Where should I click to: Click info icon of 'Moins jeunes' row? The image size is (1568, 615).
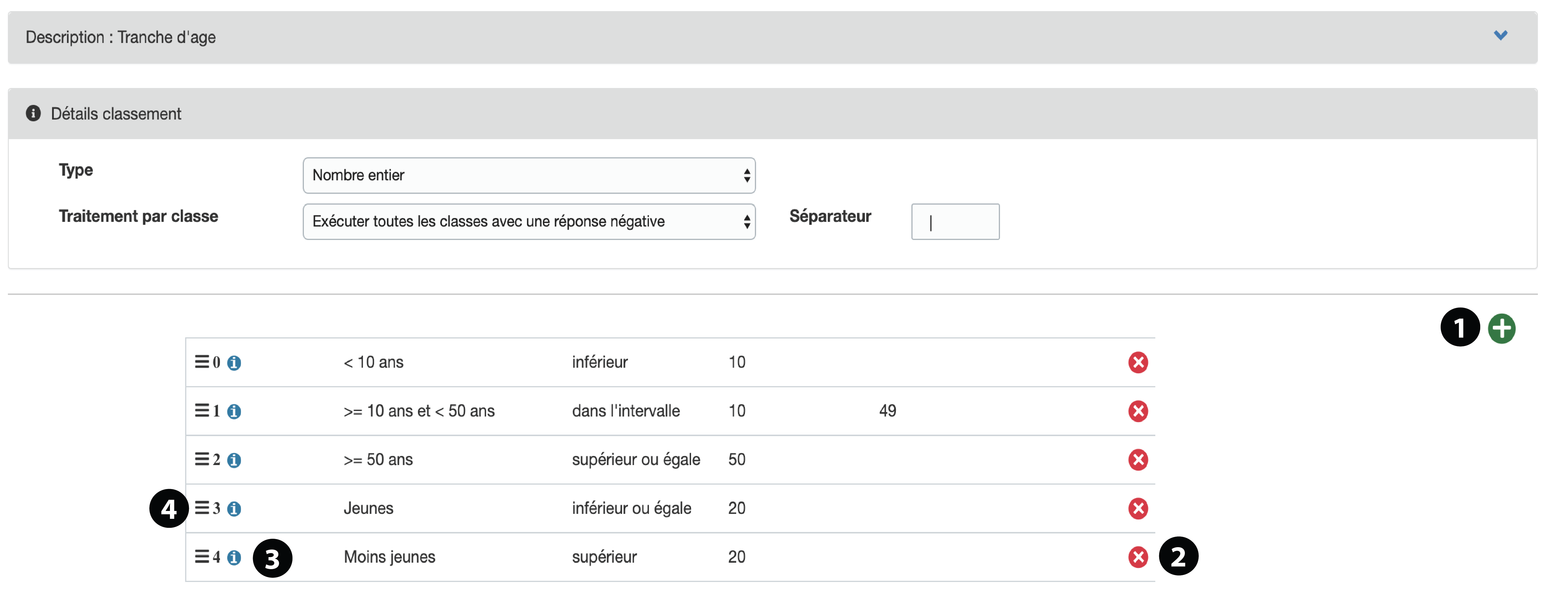click(x=234, y=558)
